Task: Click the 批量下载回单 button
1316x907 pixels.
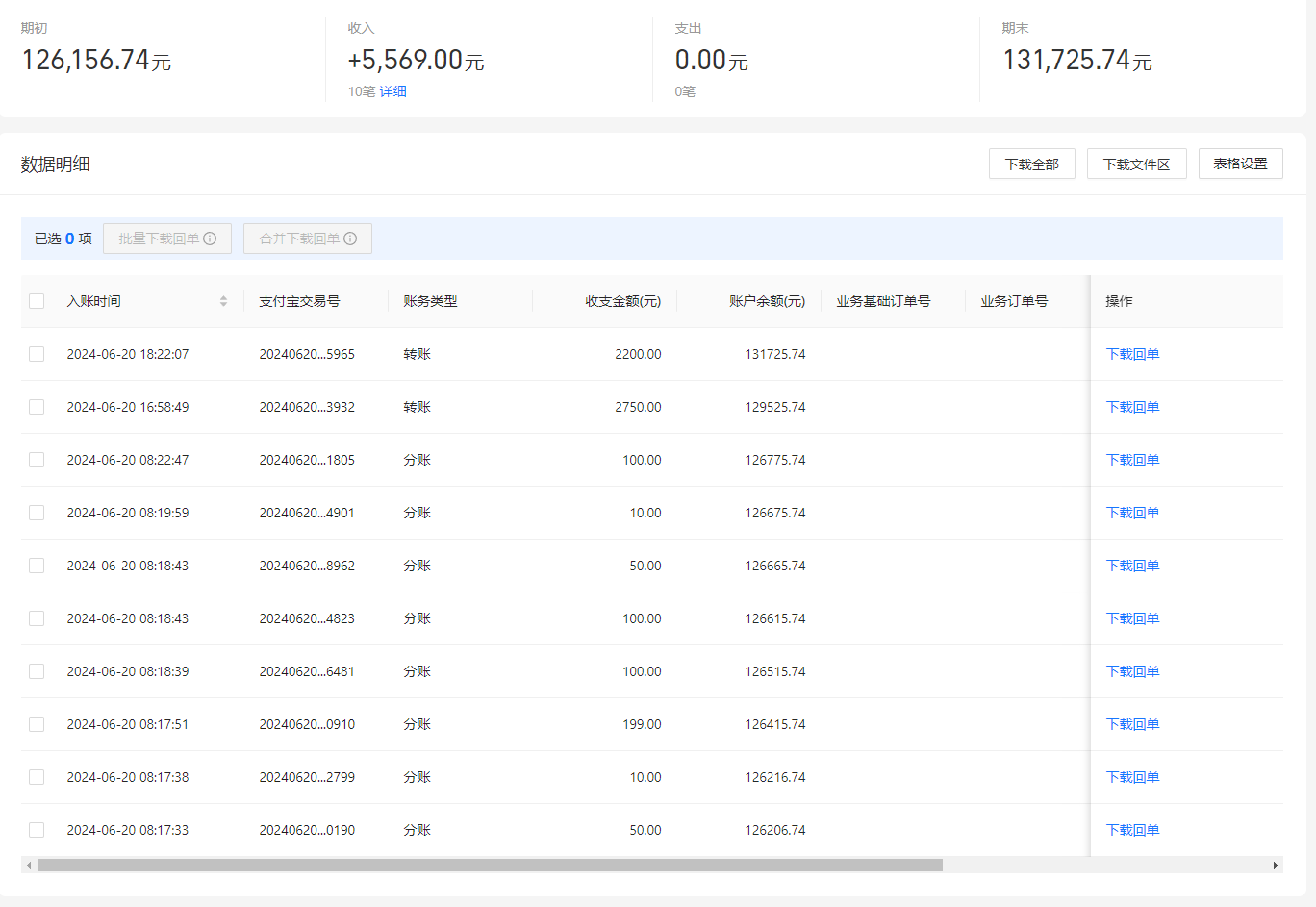Action: [x=167, y=239]
